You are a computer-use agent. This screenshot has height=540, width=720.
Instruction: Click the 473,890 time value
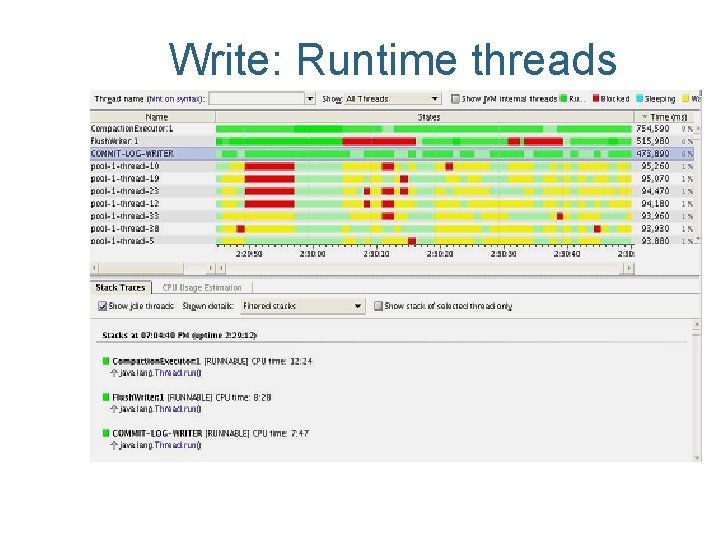[652, 153]
